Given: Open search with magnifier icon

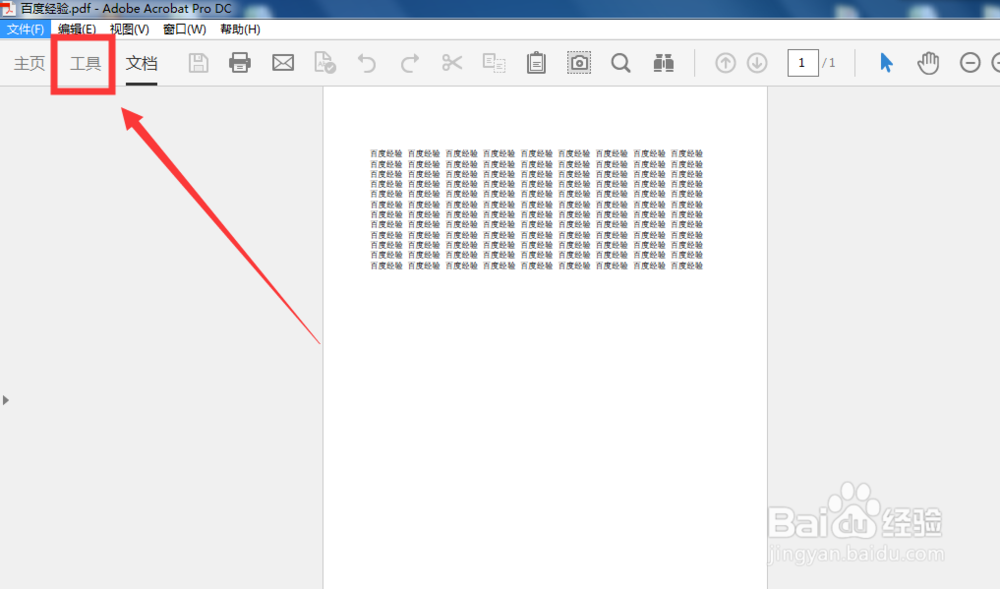Looking at the screenshot, I should point(621,62).
